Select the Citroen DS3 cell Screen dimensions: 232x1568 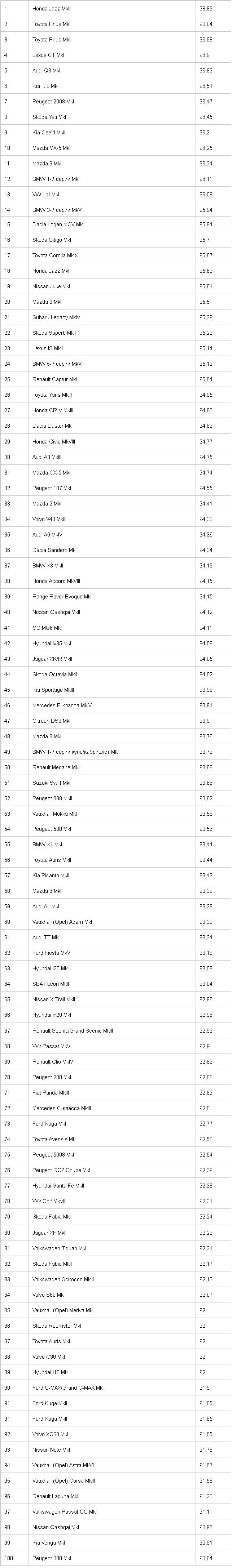pyautogui.click(x=51, y=721)
